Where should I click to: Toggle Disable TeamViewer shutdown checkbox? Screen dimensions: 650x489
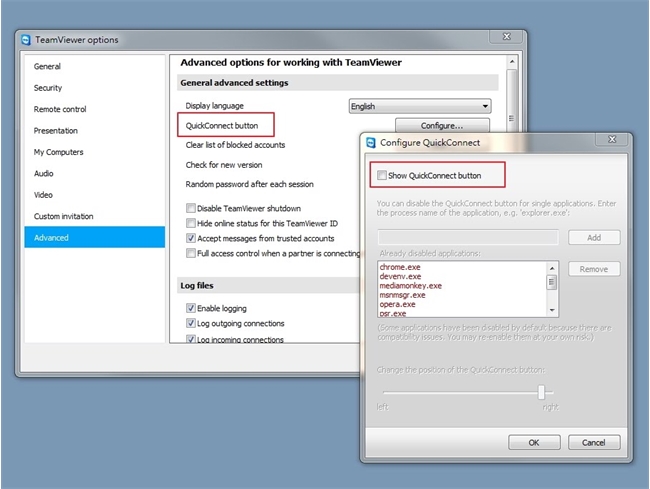pyautogui.click(x=191, y=208)
